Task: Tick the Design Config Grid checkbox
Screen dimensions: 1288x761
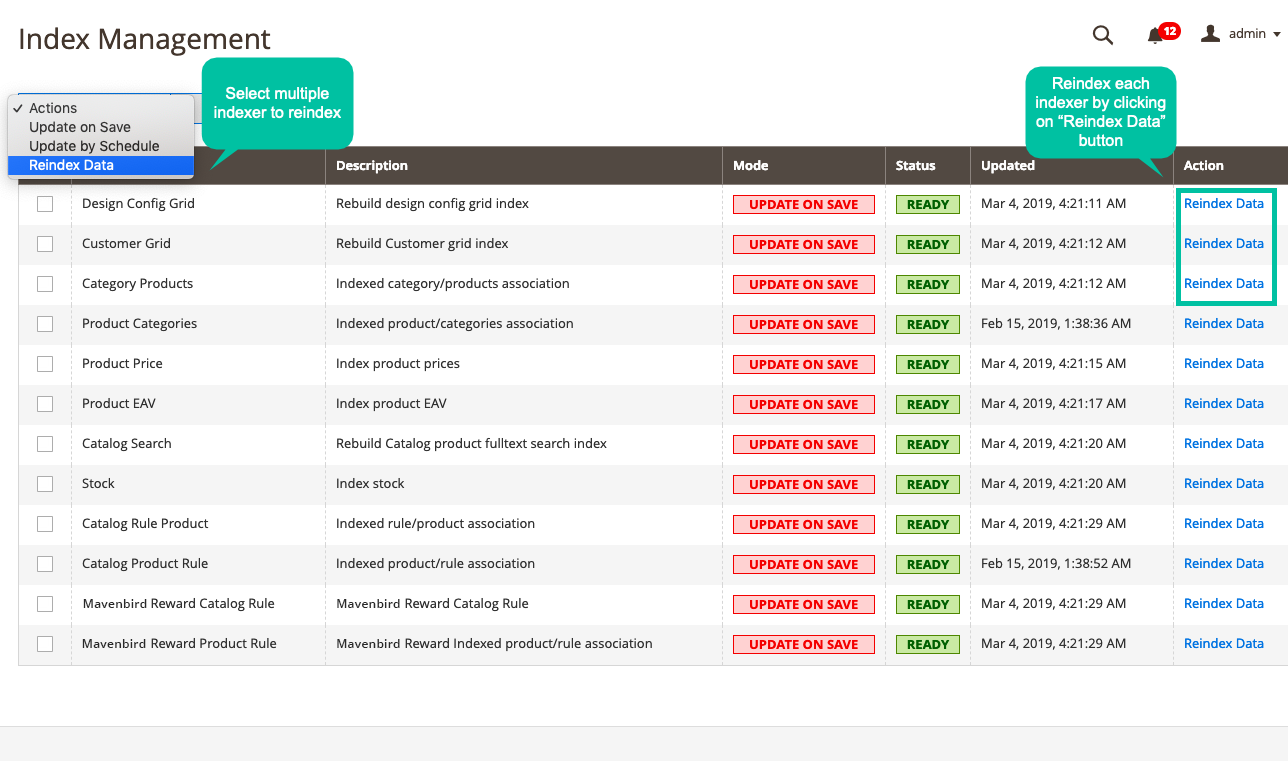Action: (x=45, y=204)
